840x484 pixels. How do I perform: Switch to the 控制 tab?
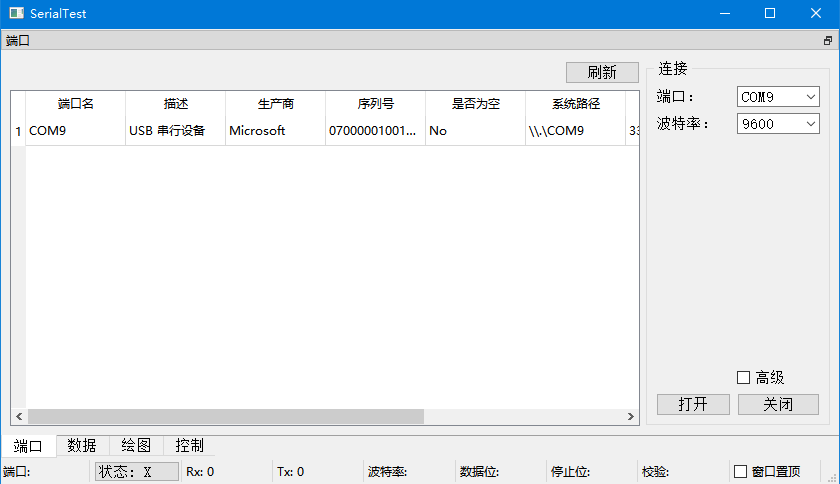[x=190, y=445]
